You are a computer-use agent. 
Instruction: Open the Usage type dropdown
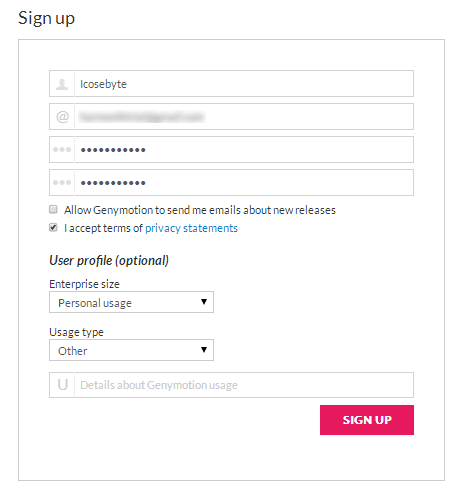point(131,350)
